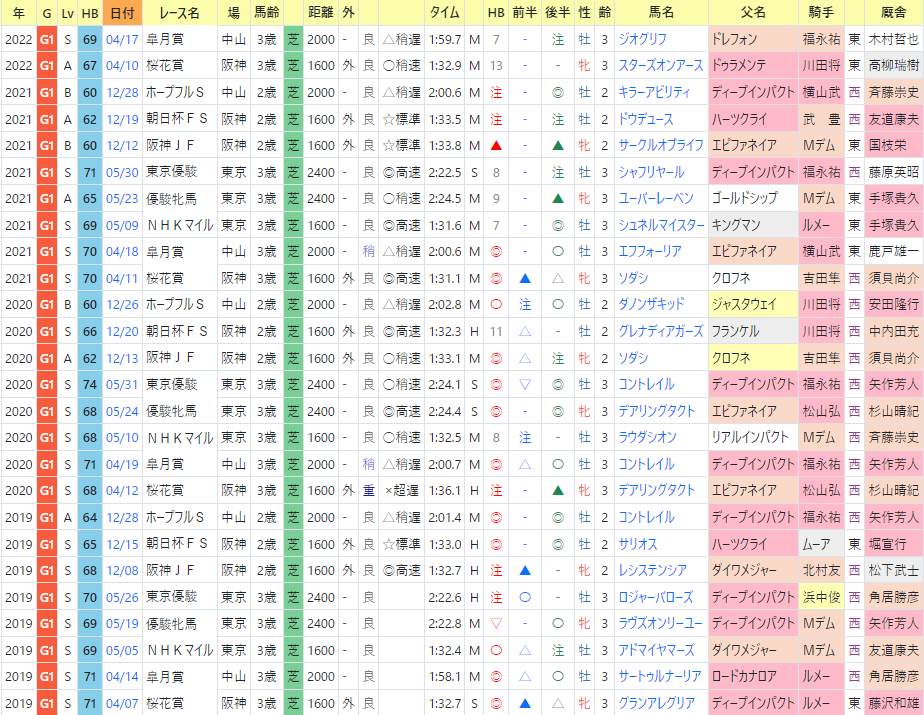Open horse link サリオス

coord(638,544)
